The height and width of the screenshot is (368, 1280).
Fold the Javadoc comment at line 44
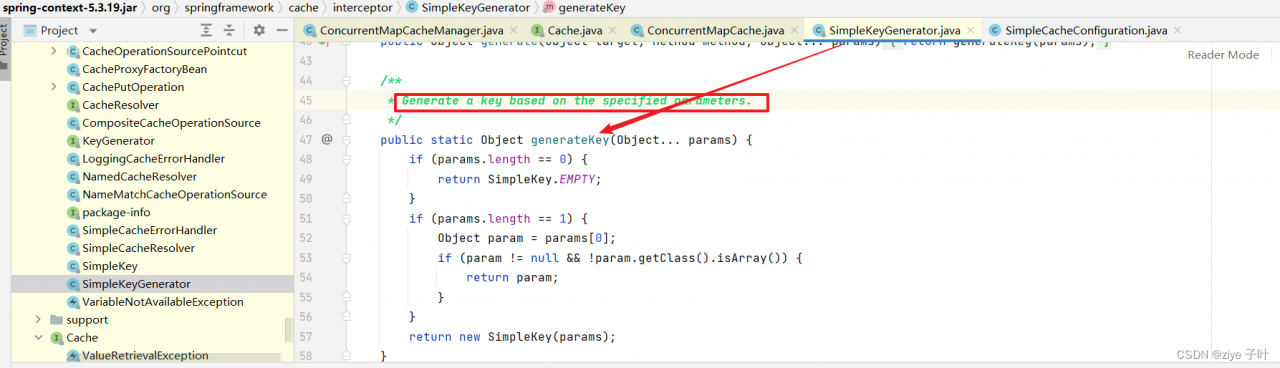(x=347, y=80)
